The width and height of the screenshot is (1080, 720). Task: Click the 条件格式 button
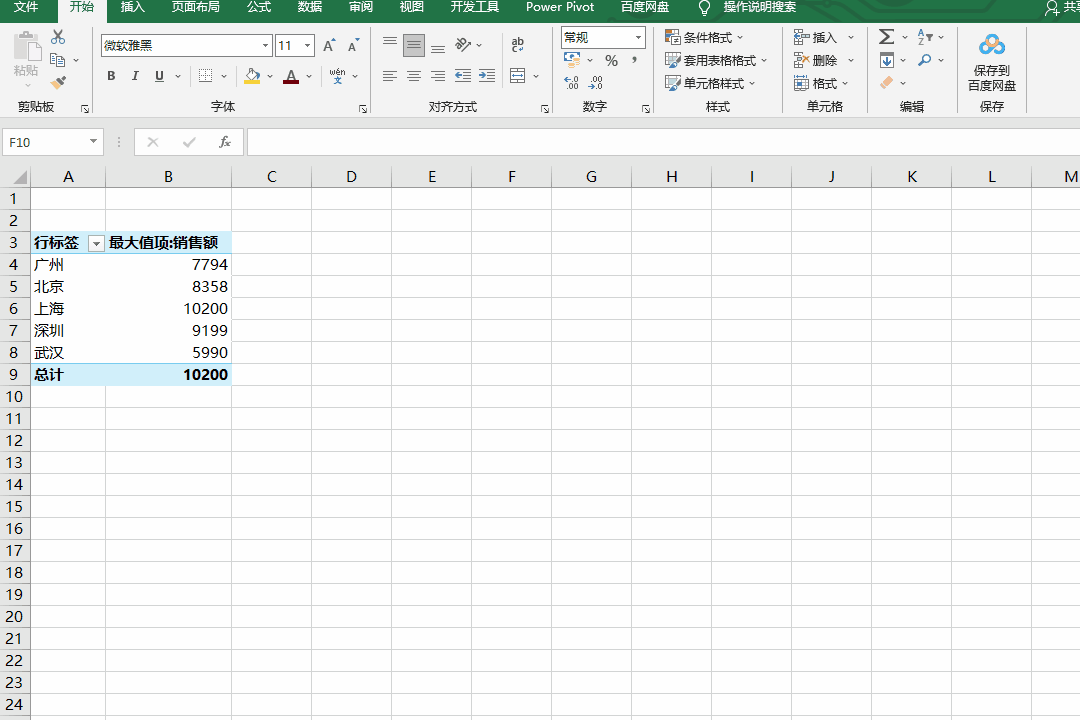click(706, 38)
